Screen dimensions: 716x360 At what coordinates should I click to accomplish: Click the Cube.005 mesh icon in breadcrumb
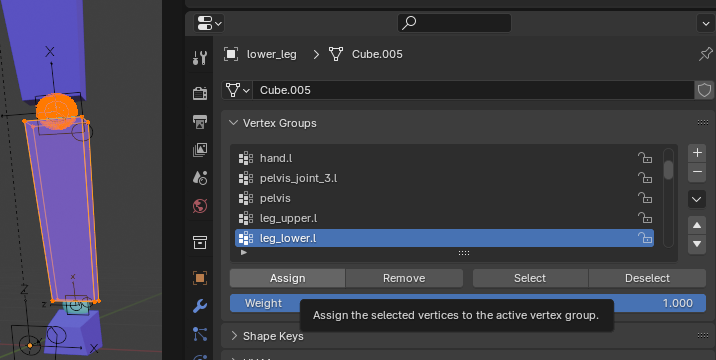pyautogui.click(x=336, y=54)
